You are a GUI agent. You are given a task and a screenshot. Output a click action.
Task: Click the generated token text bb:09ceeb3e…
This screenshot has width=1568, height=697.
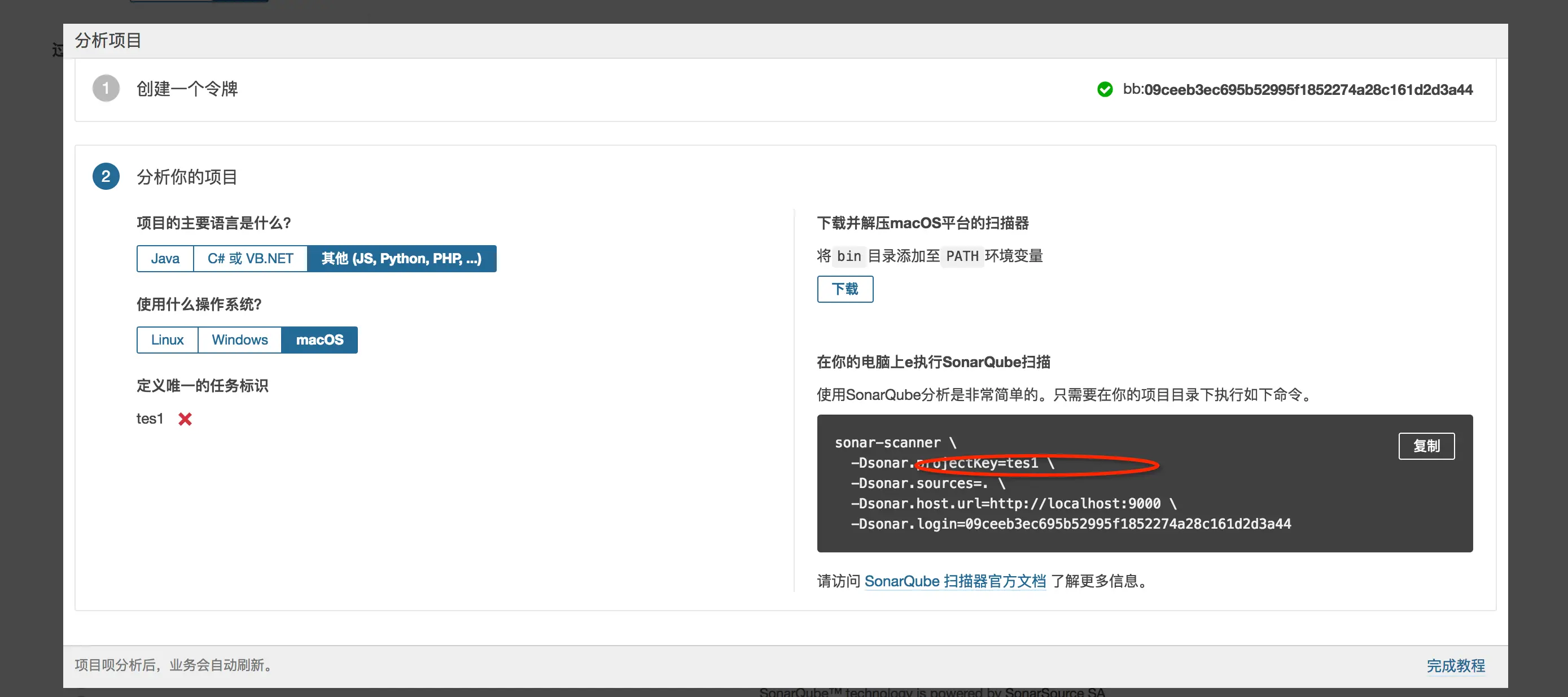tap(1297, 90)
